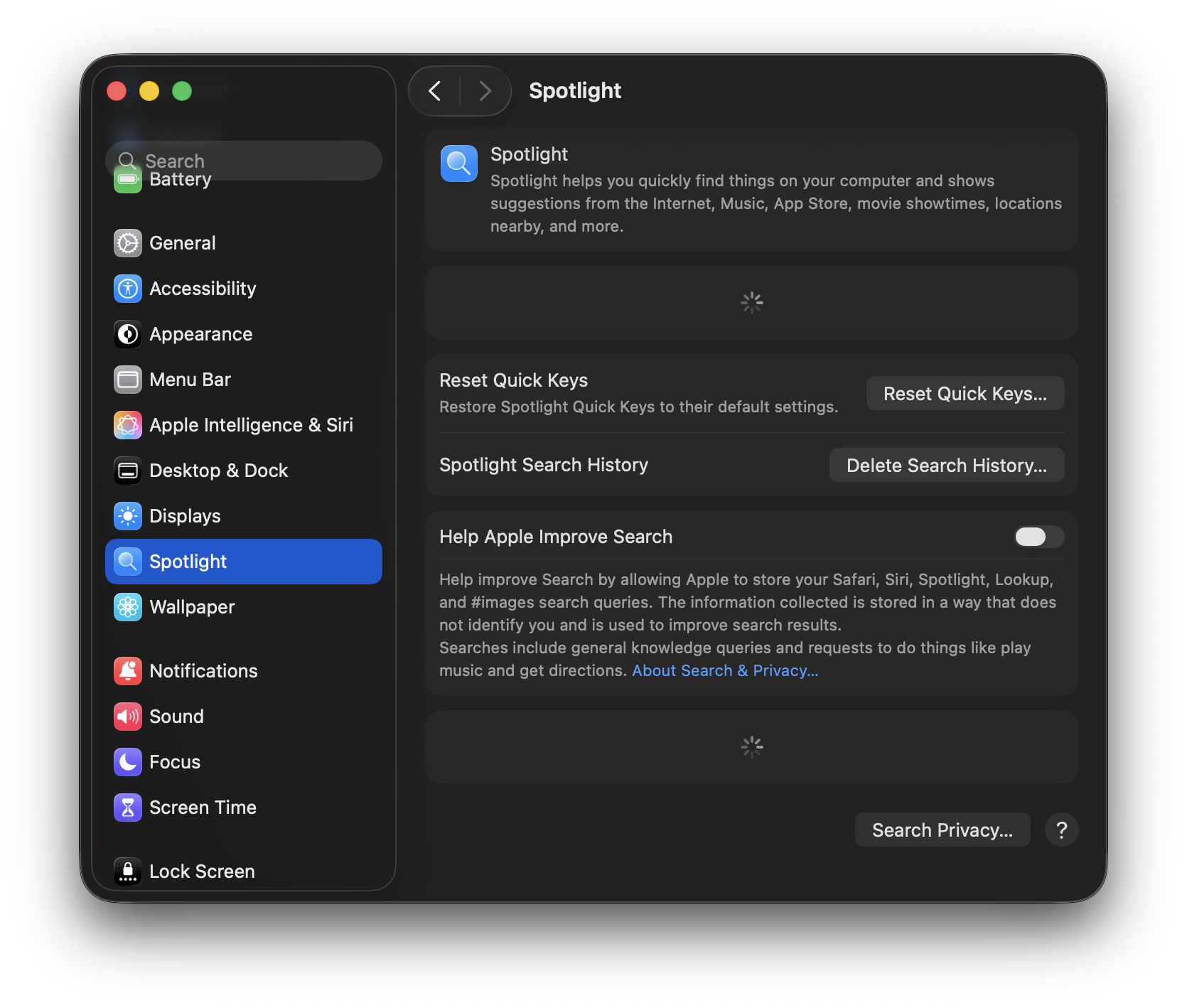The image size is (1187, 1008).
Task: Click the Focus moon icon
Action: [128, 762]
